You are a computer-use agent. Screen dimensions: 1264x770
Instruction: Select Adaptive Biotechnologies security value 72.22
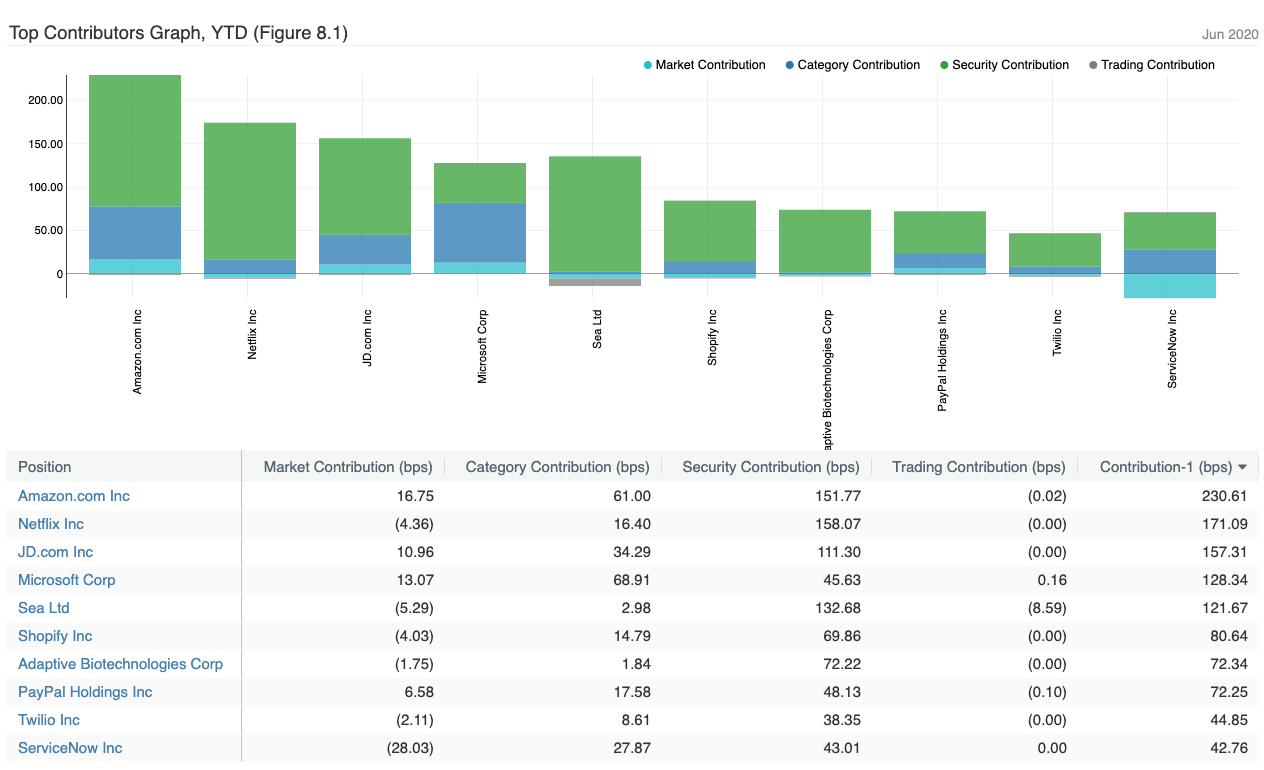coord(840,664)
